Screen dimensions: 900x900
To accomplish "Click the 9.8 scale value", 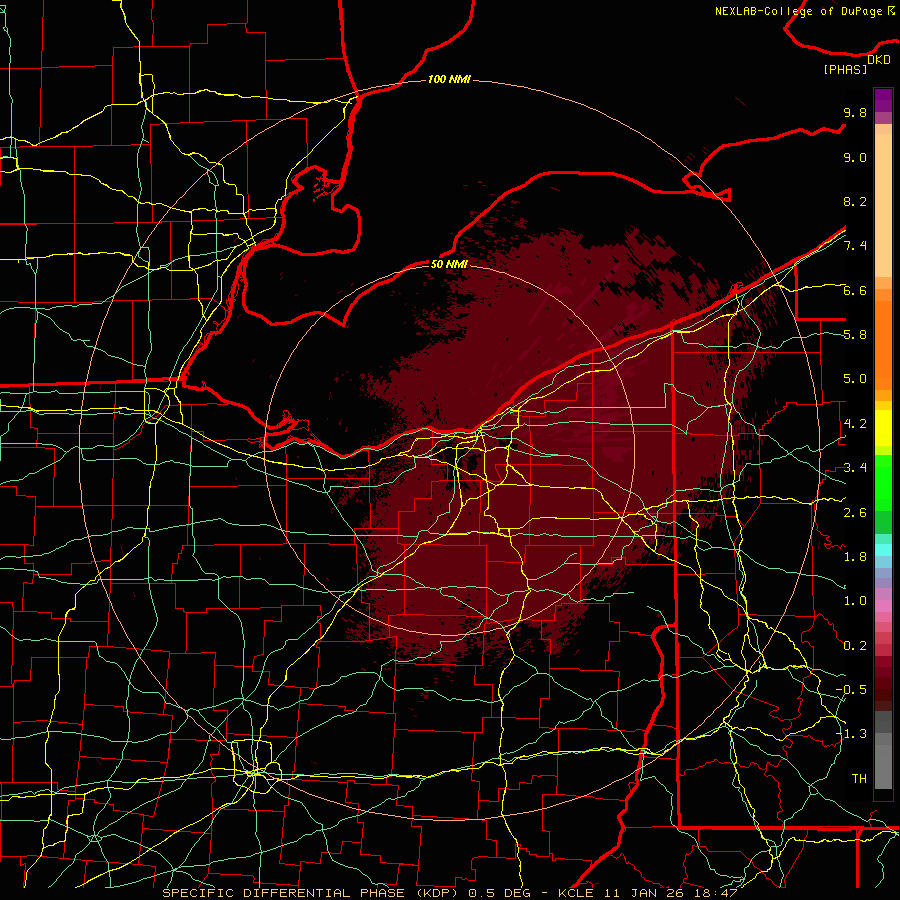I will pos(855,112).
